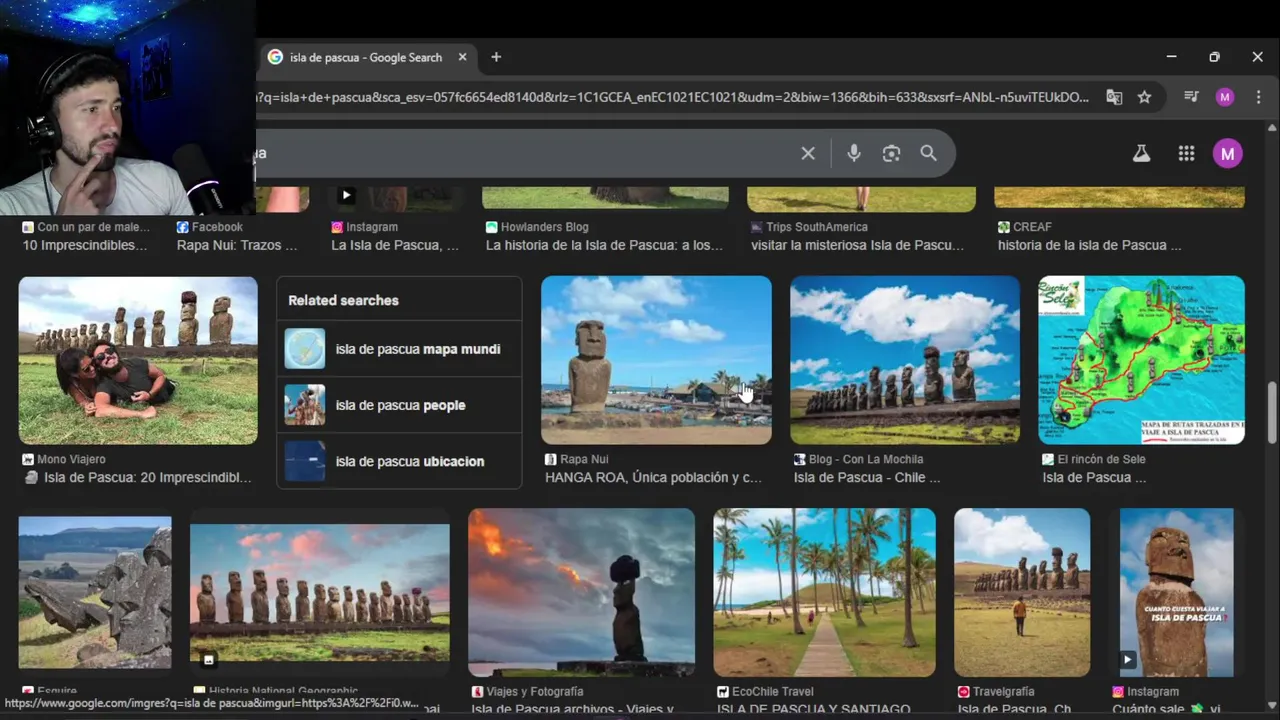Start voice search with the microphone icon

coord(853,153)
